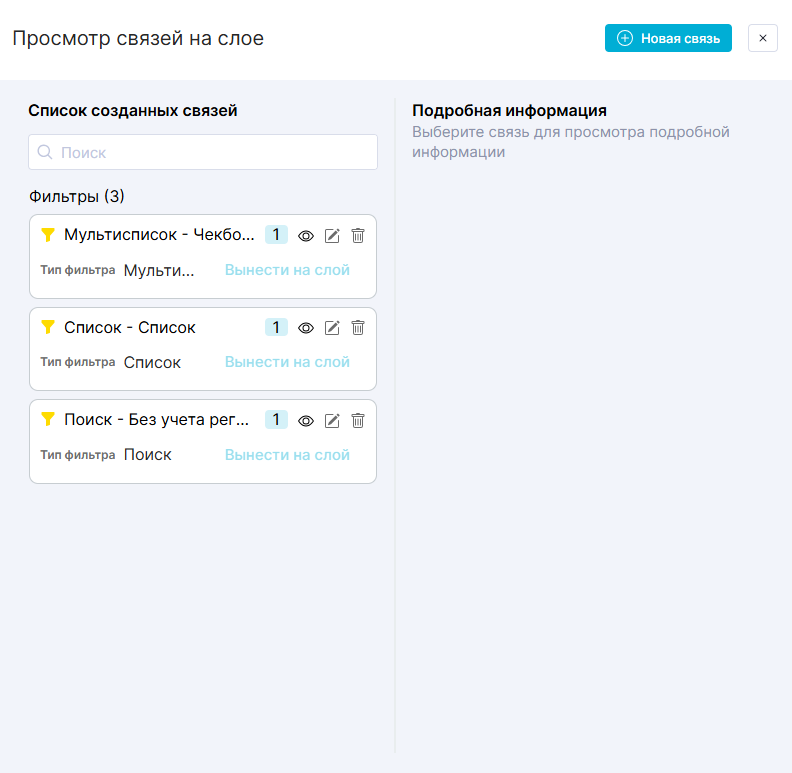Image resolution: width=792 pixels, height=773 pixels.
Task: Click the funnel icon of Мультисписок filter
Action: coord(48,235)
